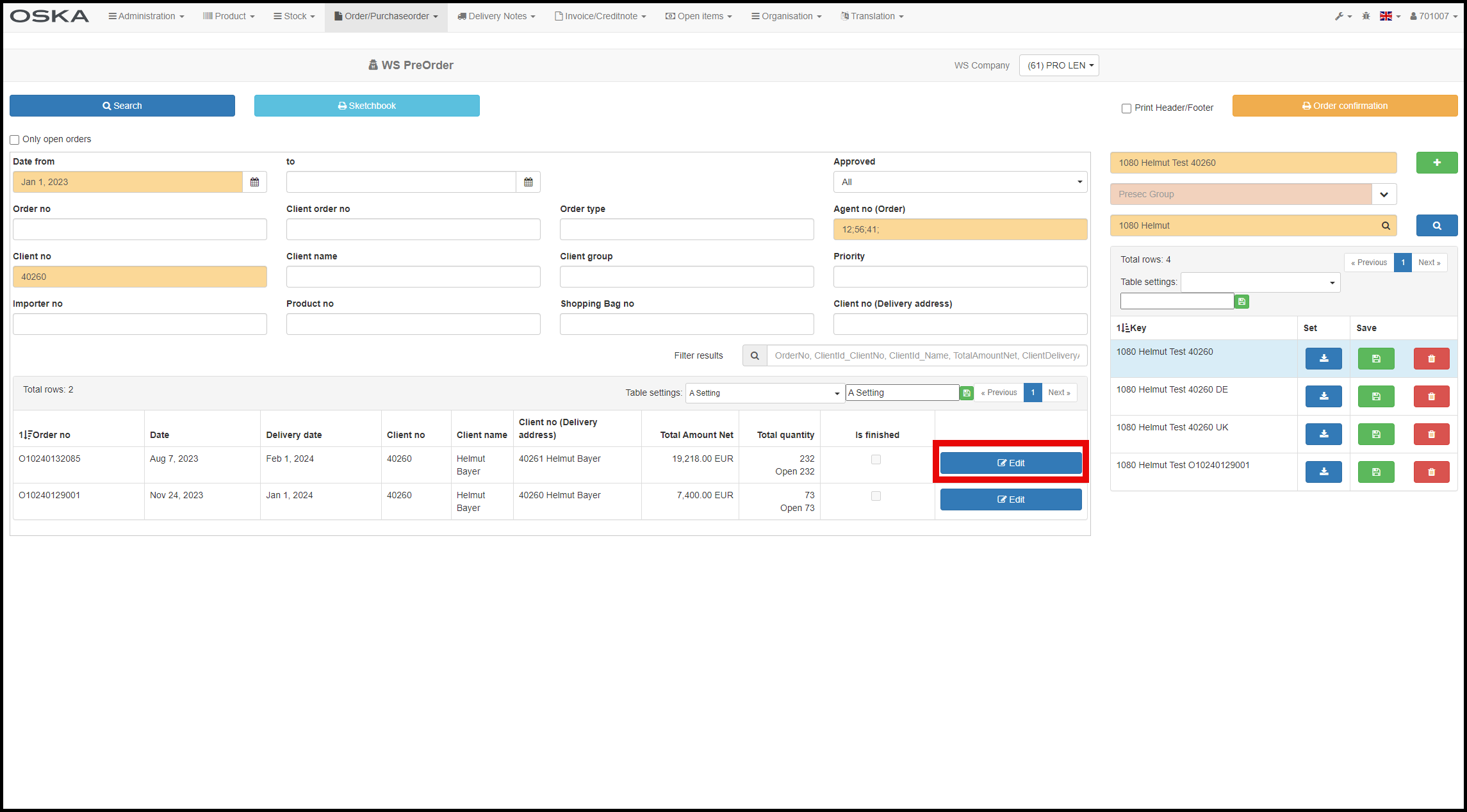Image resolution: width=1467 pixels, height=812 pixels.
Task: Open the WS Company (61) PRO LEN dropdown
Action: click(1059, 65)
